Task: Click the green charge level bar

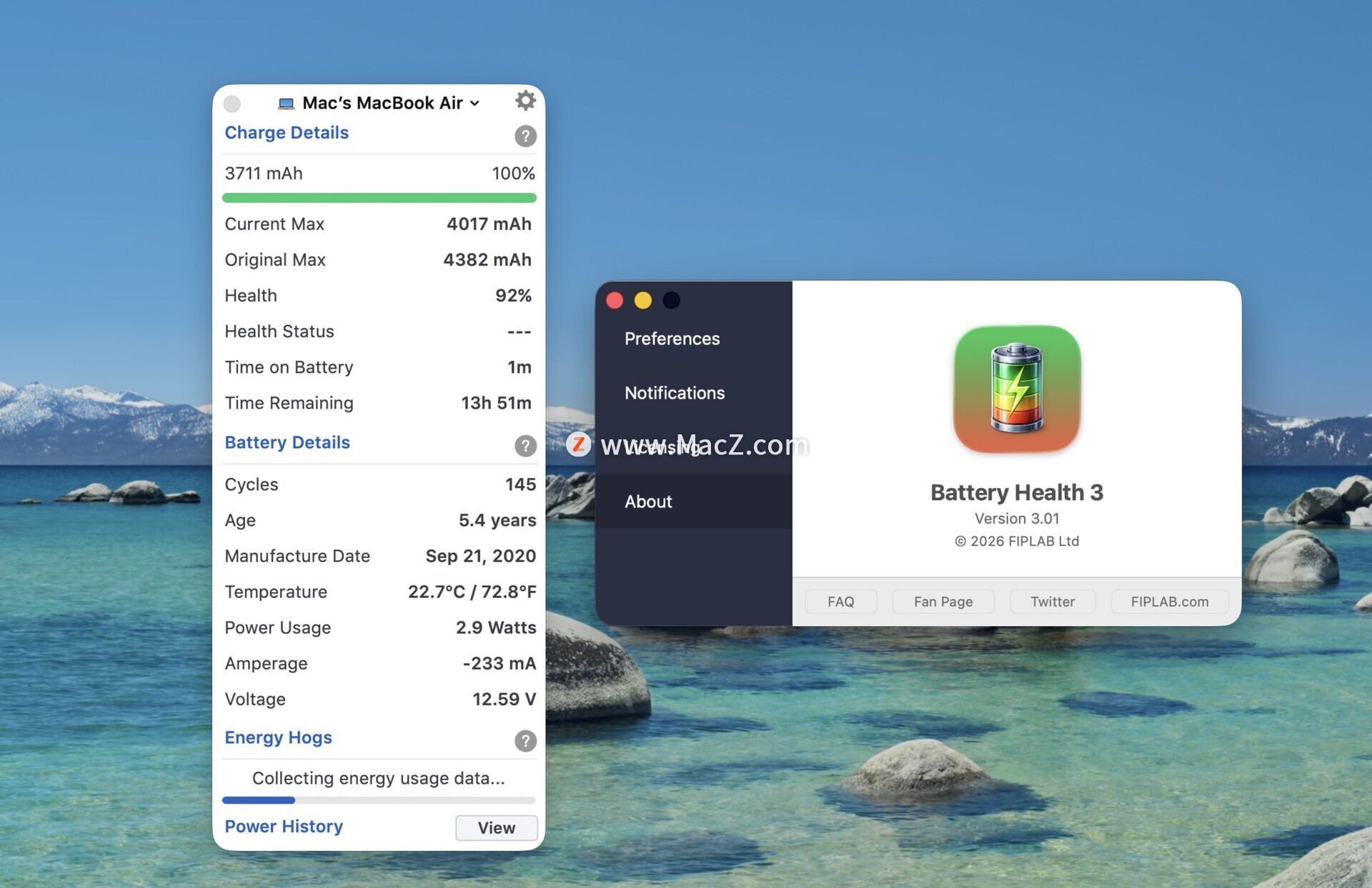Action: coord(379,198)
